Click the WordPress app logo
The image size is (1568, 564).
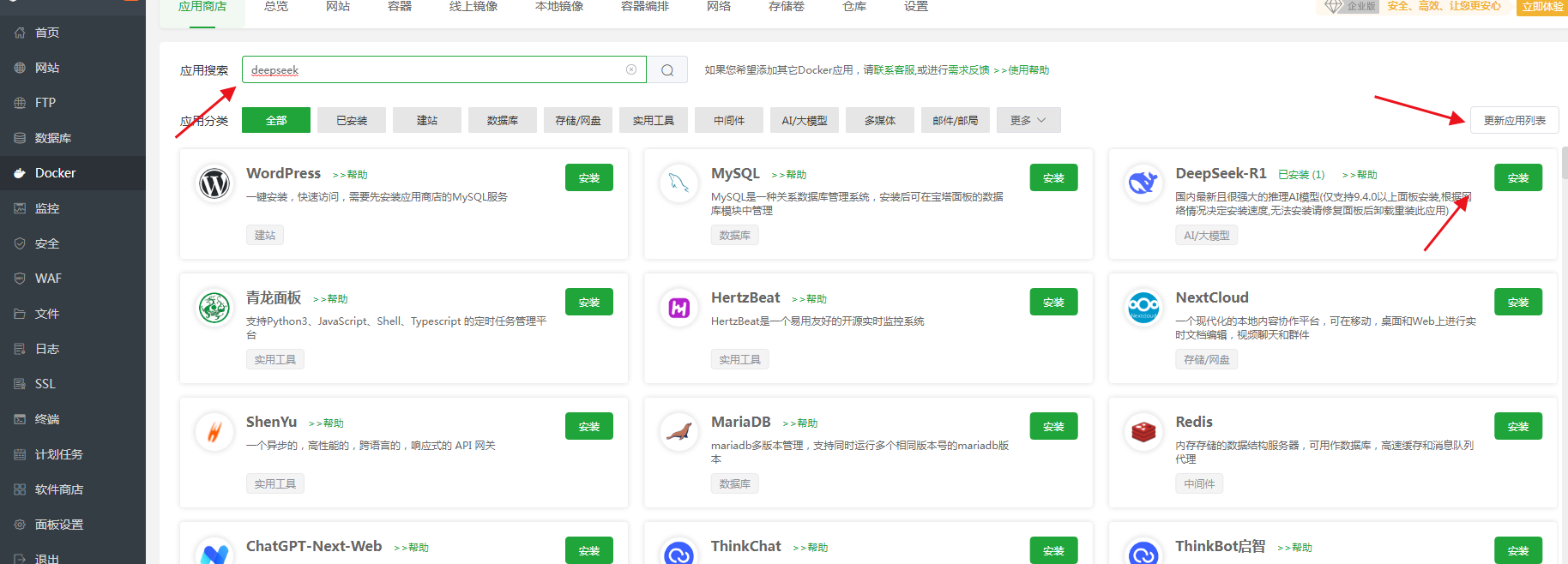click(214, 183)
